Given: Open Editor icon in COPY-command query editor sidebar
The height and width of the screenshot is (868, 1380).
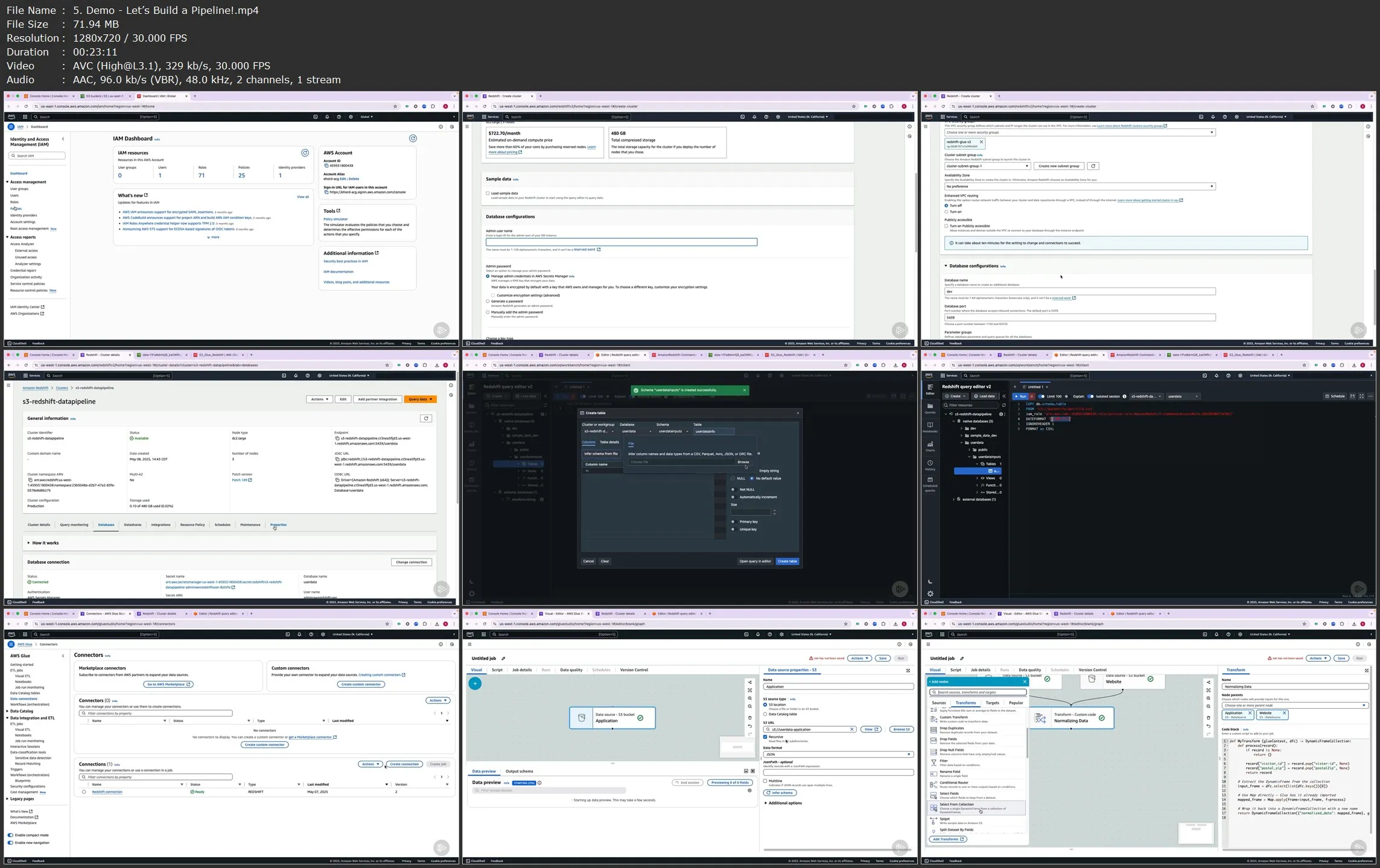Looking at the screenshot, I should click(x=930, y=387).
